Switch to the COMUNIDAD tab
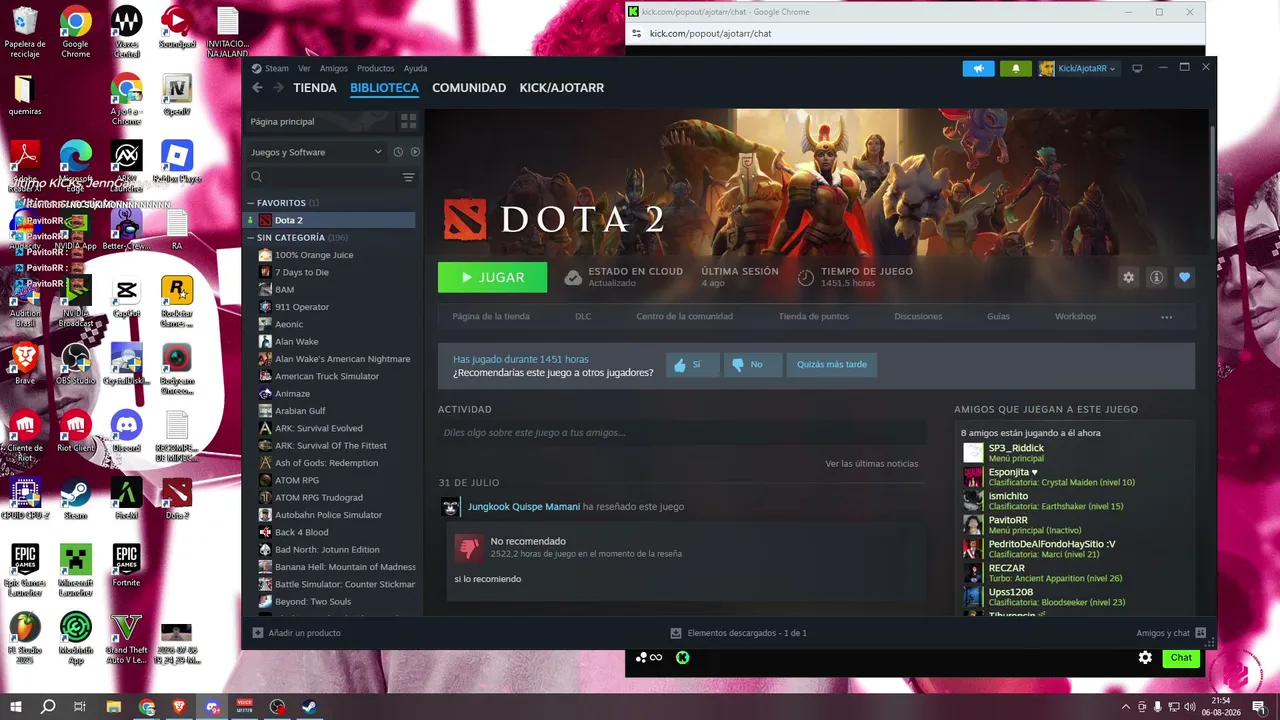 coord(469,88)
